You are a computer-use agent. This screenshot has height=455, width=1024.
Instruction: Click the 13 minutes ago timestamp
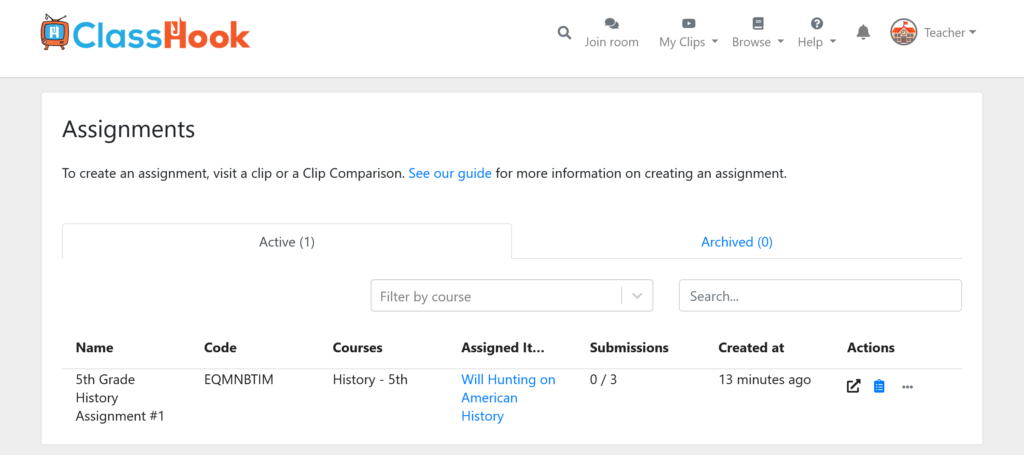(765, 379)
